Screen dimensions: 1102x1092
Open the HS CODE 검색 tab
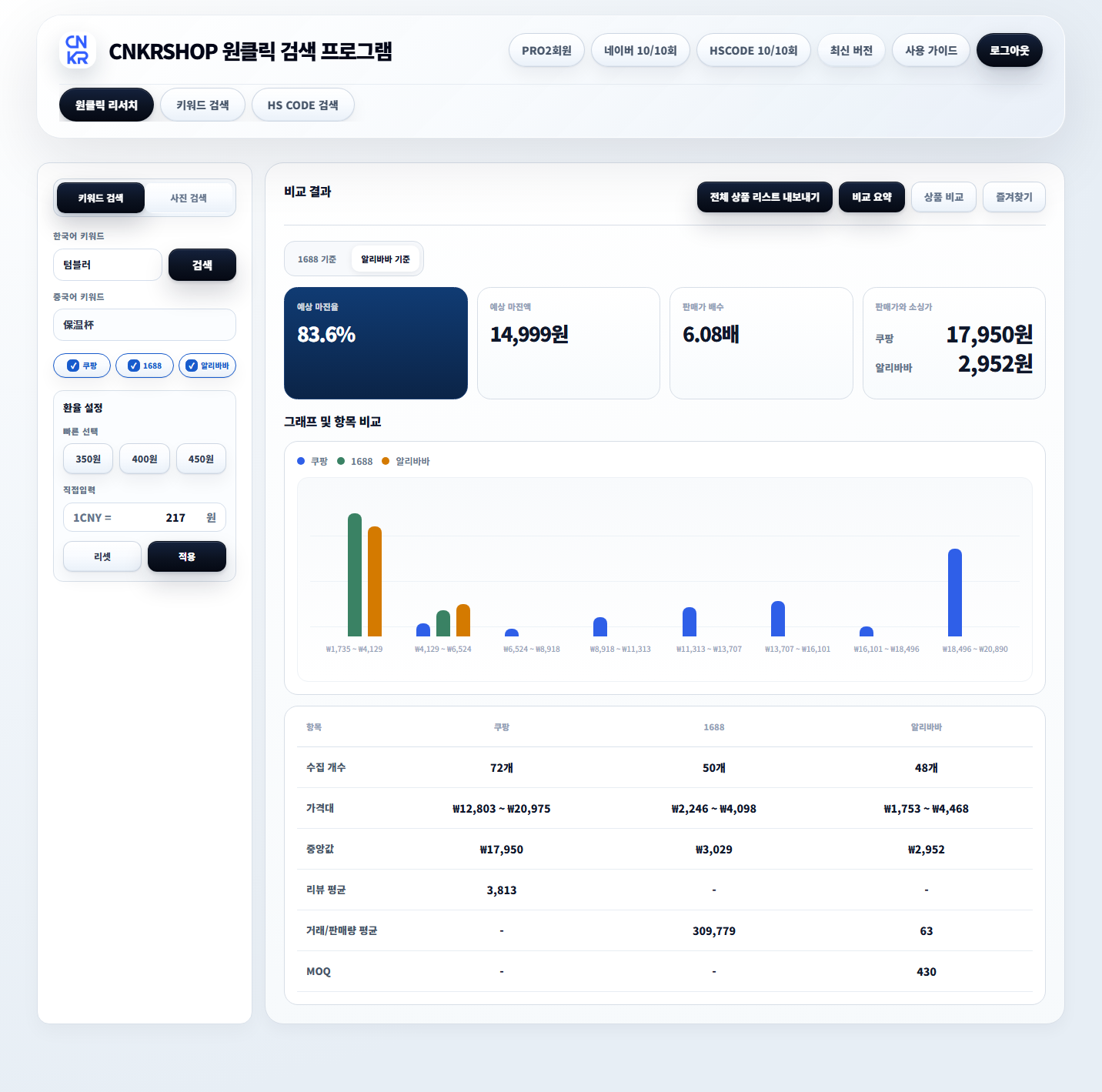click(303, 105)
